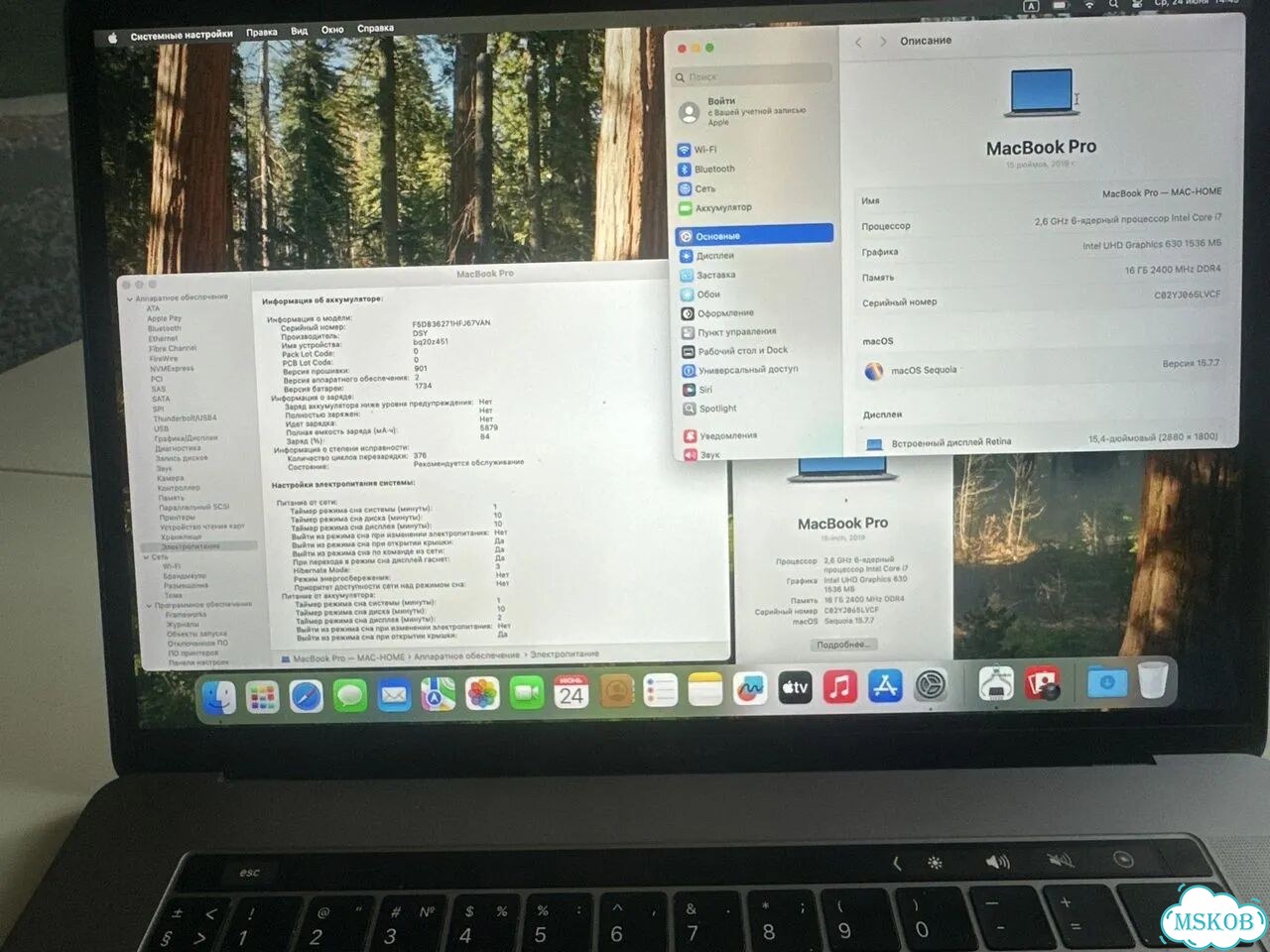Open Spotlight settings in the sidebar
The height and width of the screenshot is (952, 1270).
point(717,409)
